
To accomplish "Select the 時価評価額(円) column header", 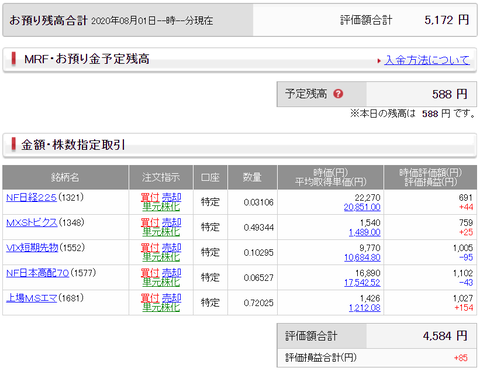I will pos(430,177).
